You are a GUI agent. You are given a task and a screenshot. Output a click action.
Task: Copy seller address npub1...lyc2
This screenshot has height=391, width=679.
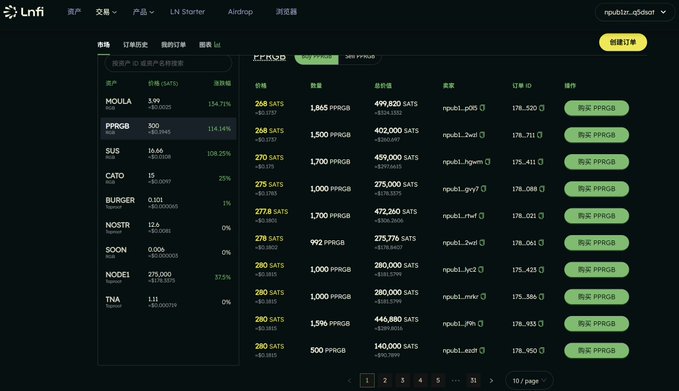481,269
